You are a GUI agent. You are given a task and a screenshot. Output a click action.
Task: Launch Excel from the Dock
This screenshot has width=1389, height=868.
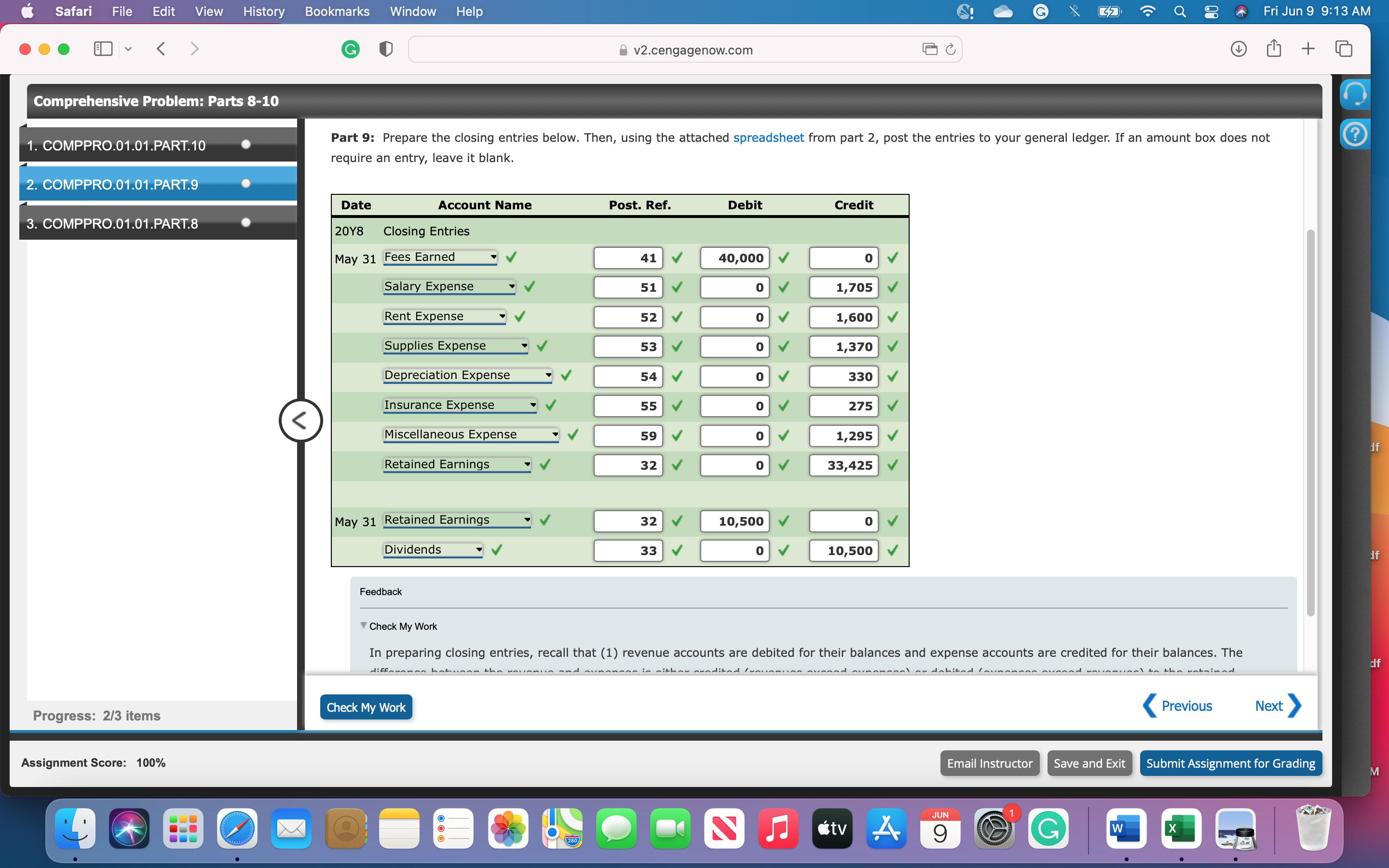1180,828
